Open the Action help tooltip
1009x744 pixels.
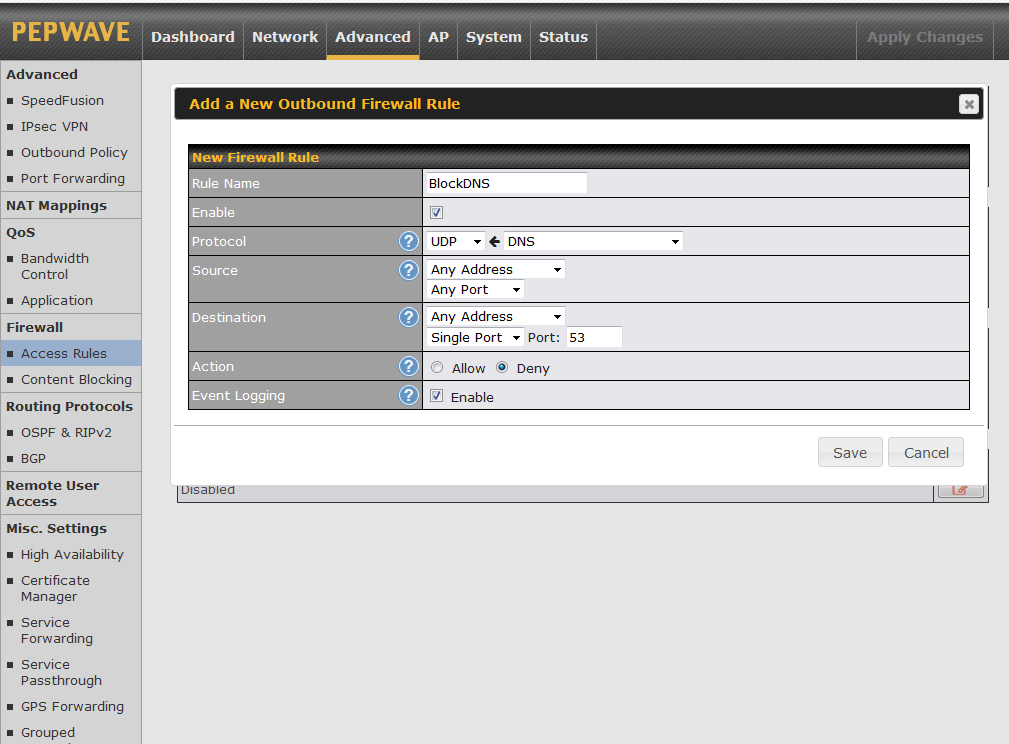tap(408, 366)
